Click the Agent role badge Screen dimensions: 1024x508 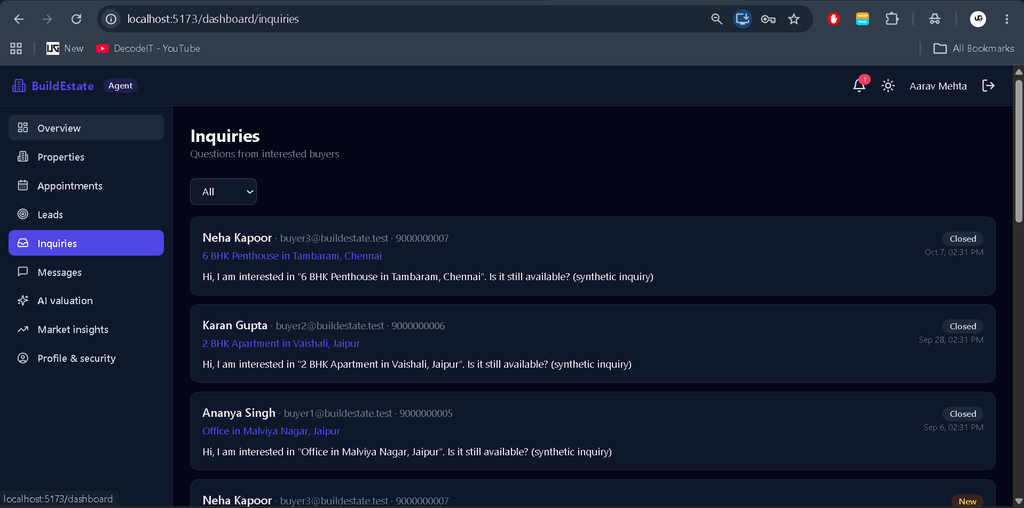[120, 86]
